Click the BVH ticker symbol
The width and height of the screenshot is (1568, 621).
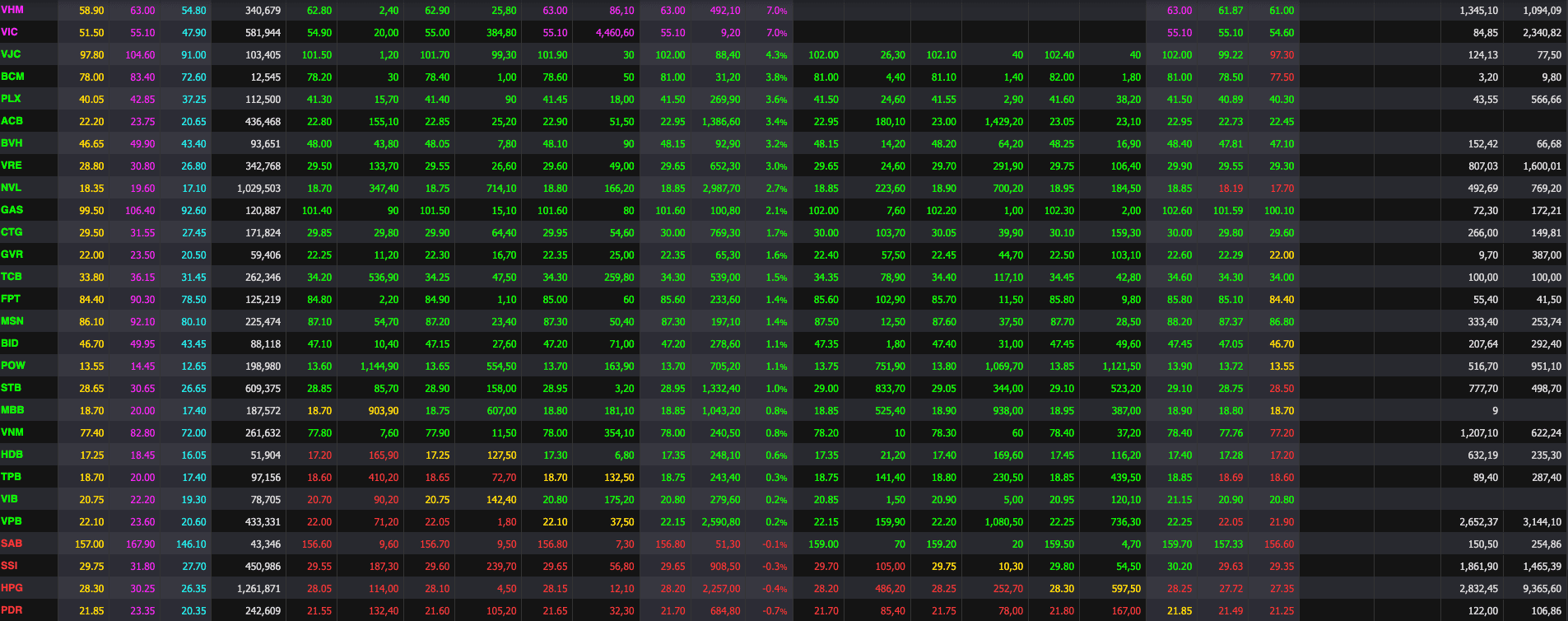[12, 143]
